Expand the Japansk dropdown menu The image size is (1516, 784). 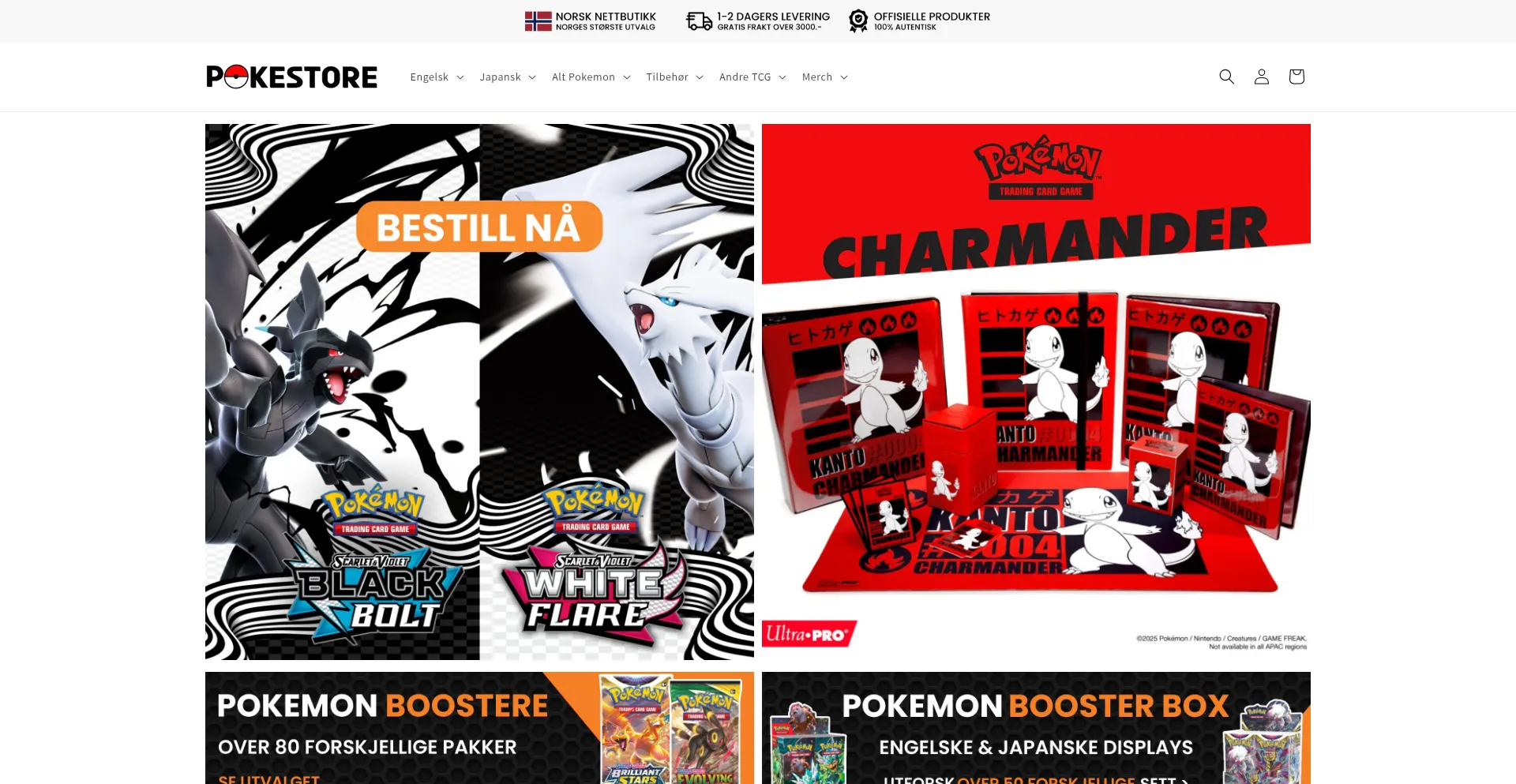click(x=508, y=77)
